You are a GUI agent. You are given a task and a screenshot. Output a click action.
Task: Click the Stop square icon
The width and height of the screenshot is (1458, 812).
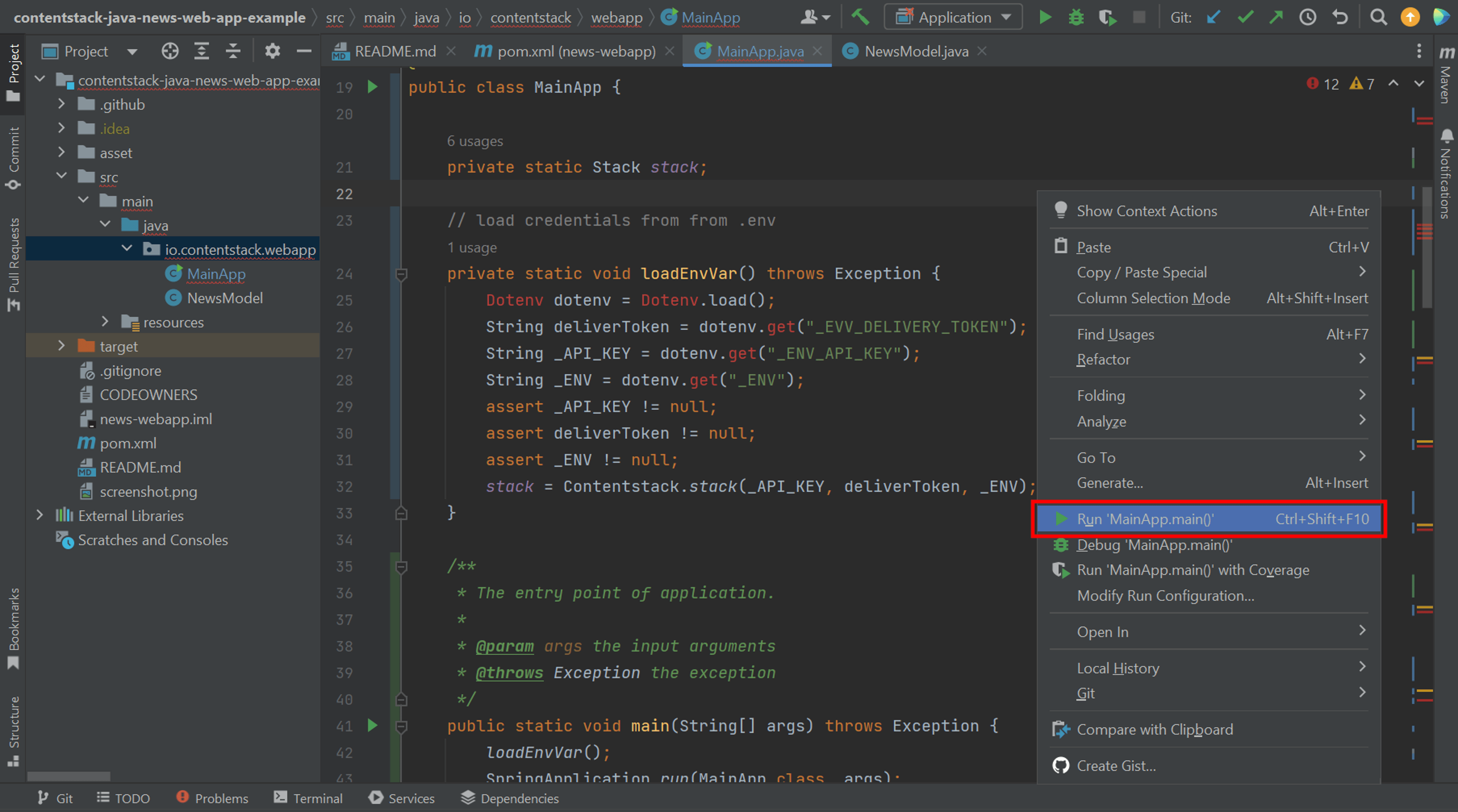pyautogui.click(x=1139, y=17)
